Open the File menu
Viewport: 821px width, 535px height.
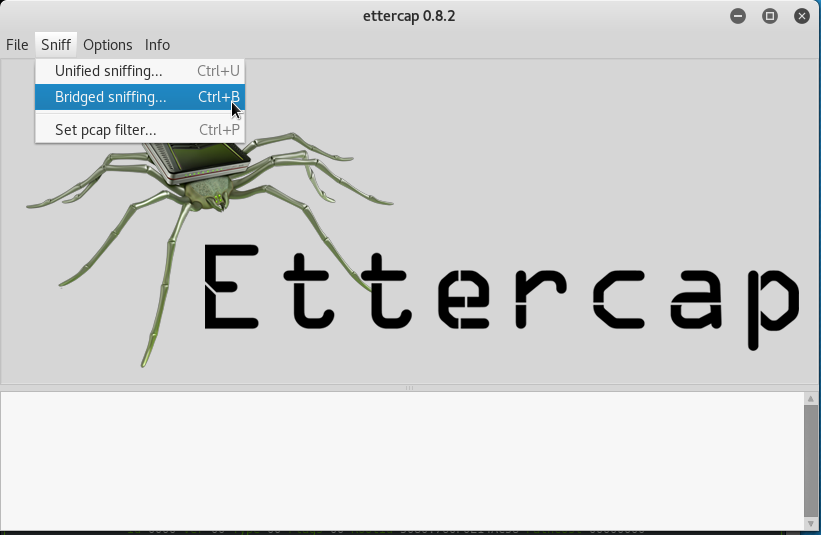pyautogui.click(x=17, y=45)
